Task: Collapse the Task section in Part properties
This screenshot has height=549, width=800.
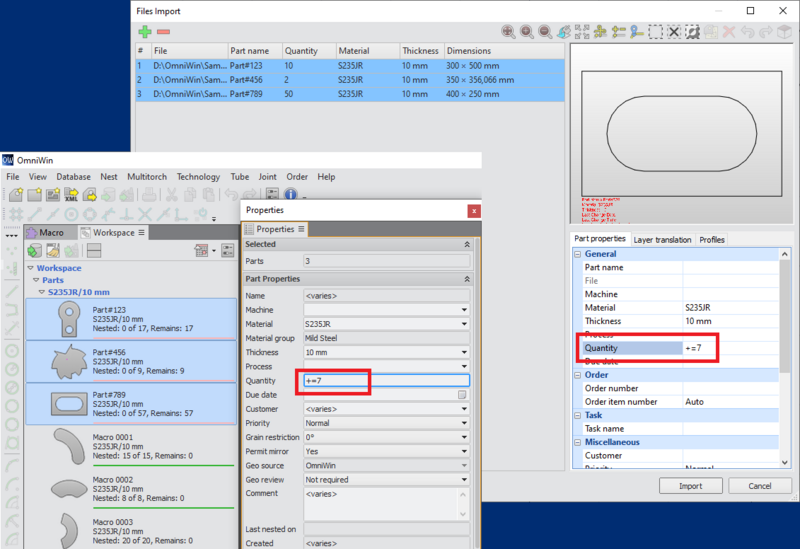Action: point(578,415)
